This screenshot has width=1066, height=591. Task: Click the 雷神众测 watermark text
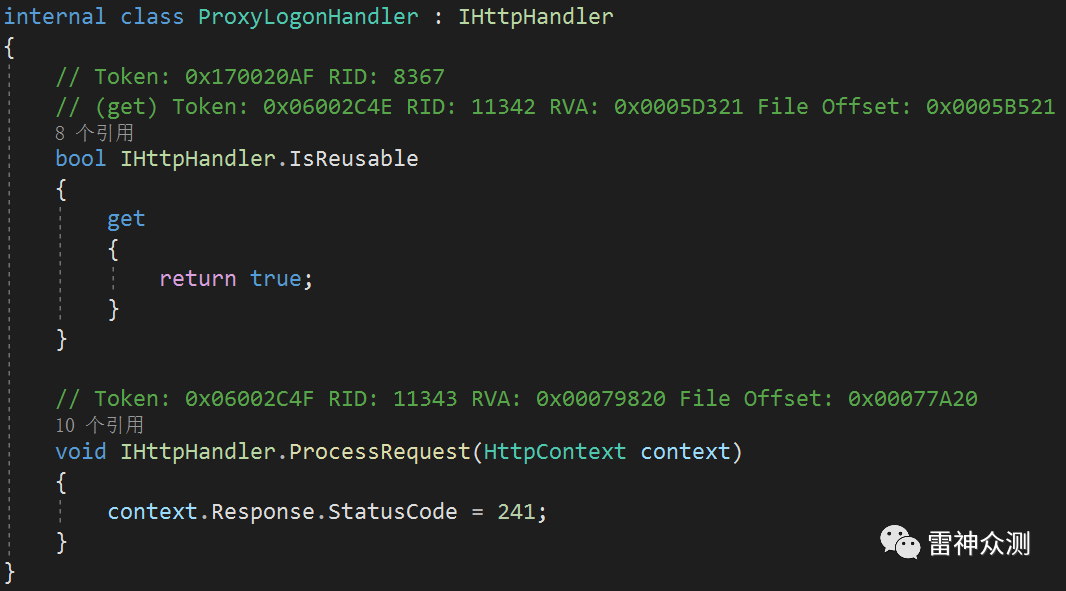click(979, 543)
